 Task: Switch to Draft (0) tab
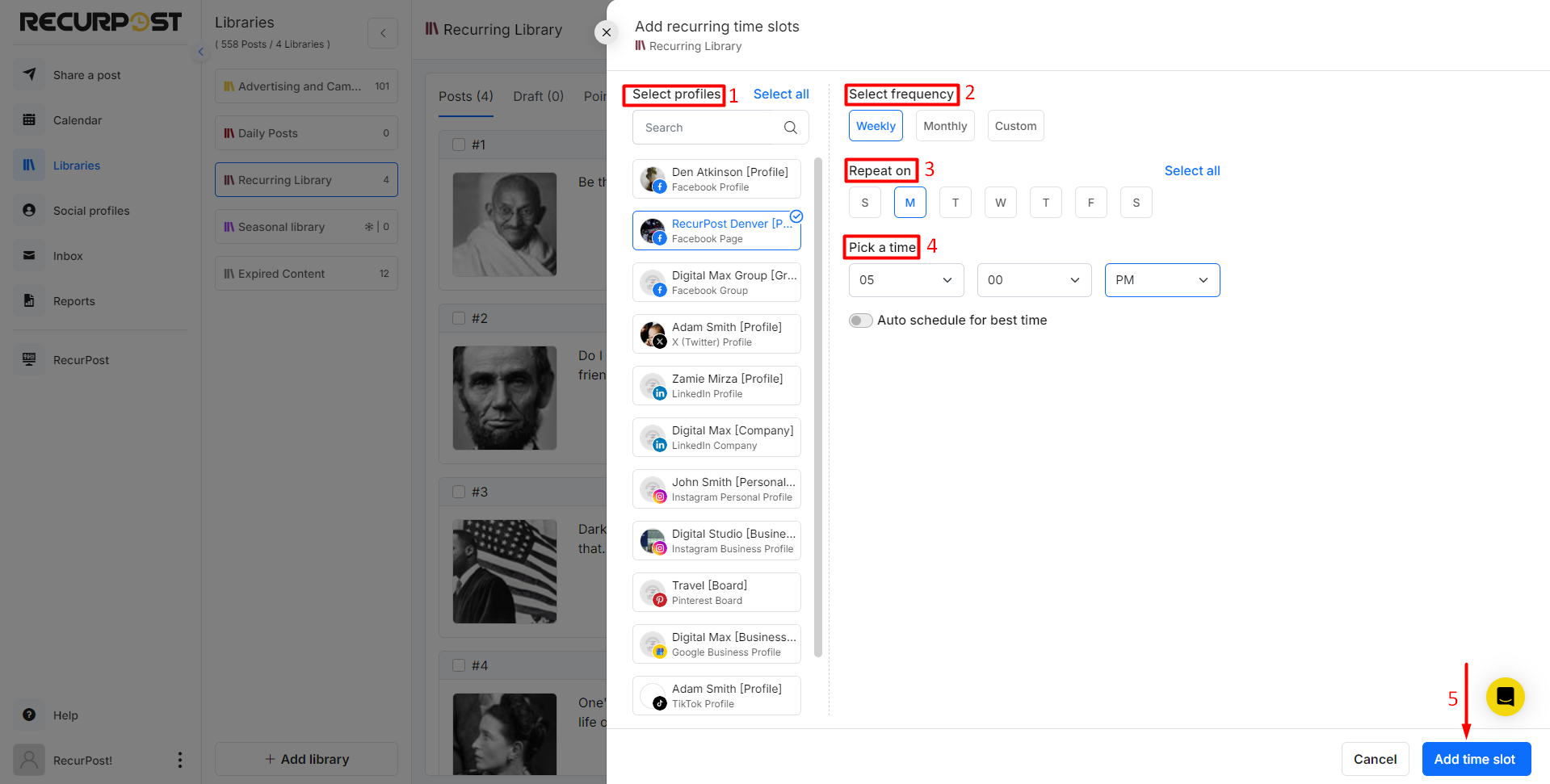[539, 96]
